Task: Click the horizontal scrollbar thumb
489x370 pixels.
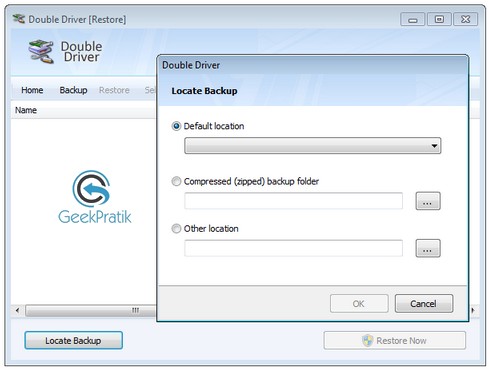Action: pos(92,310)
